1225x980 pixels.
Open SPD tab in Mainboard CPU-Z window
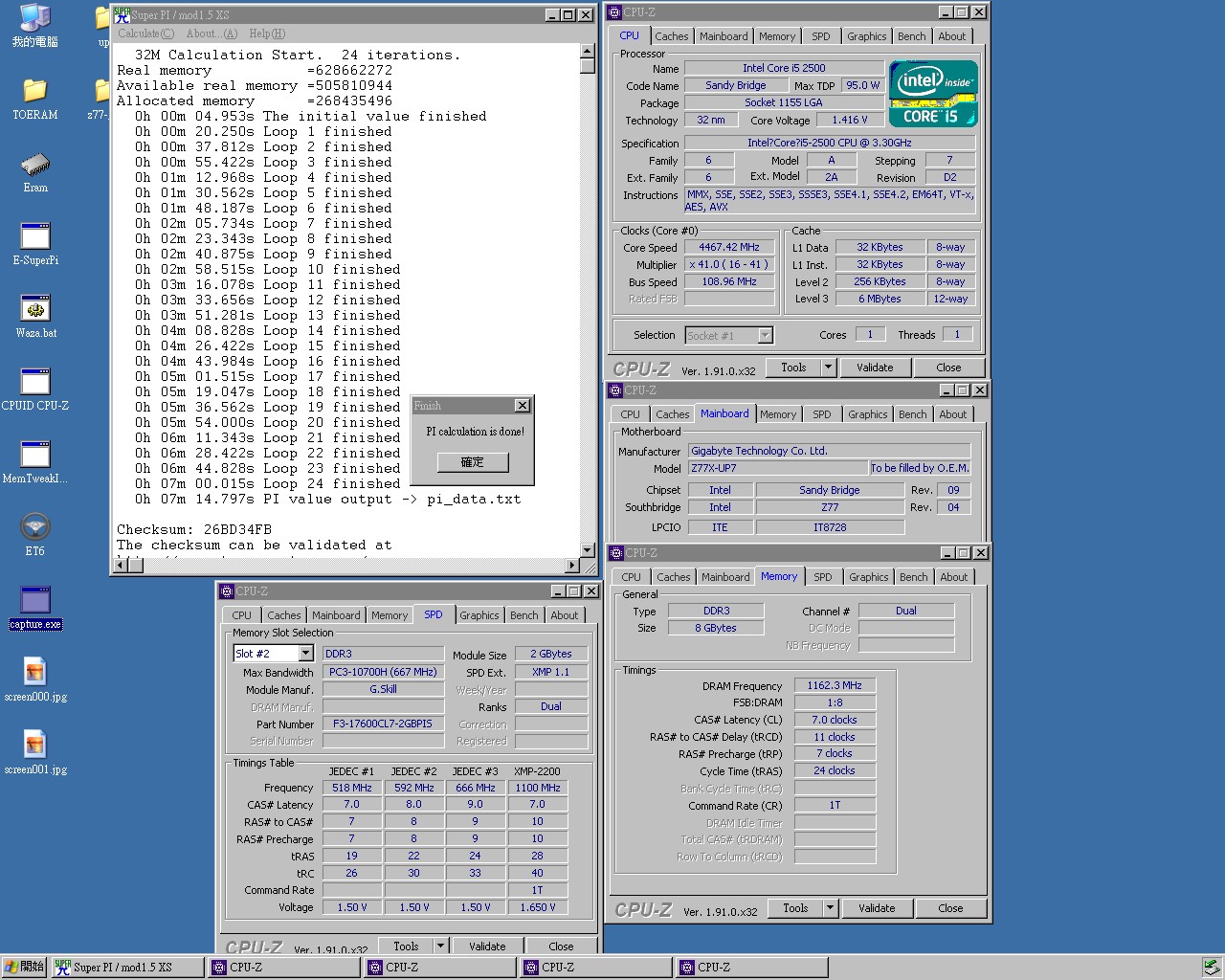tap(822, 414)
